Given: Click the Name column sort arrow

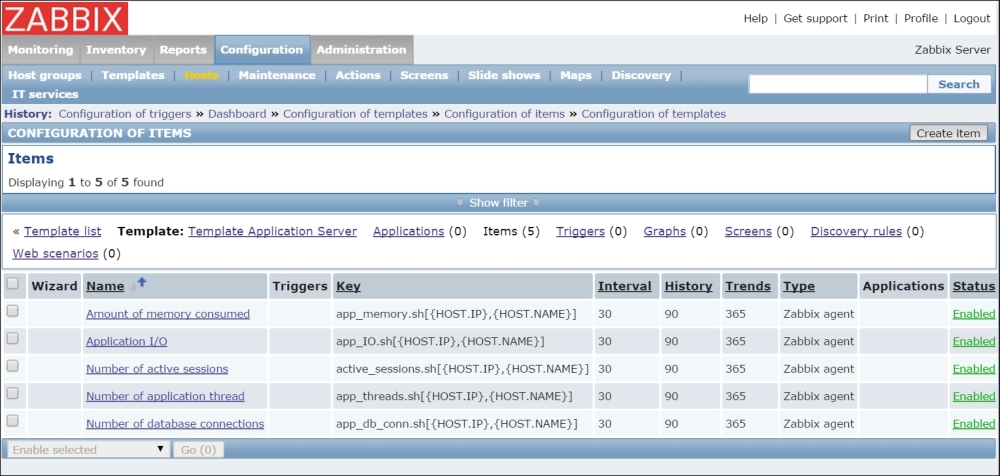Looking at the screenshot, I should [141, 284].
